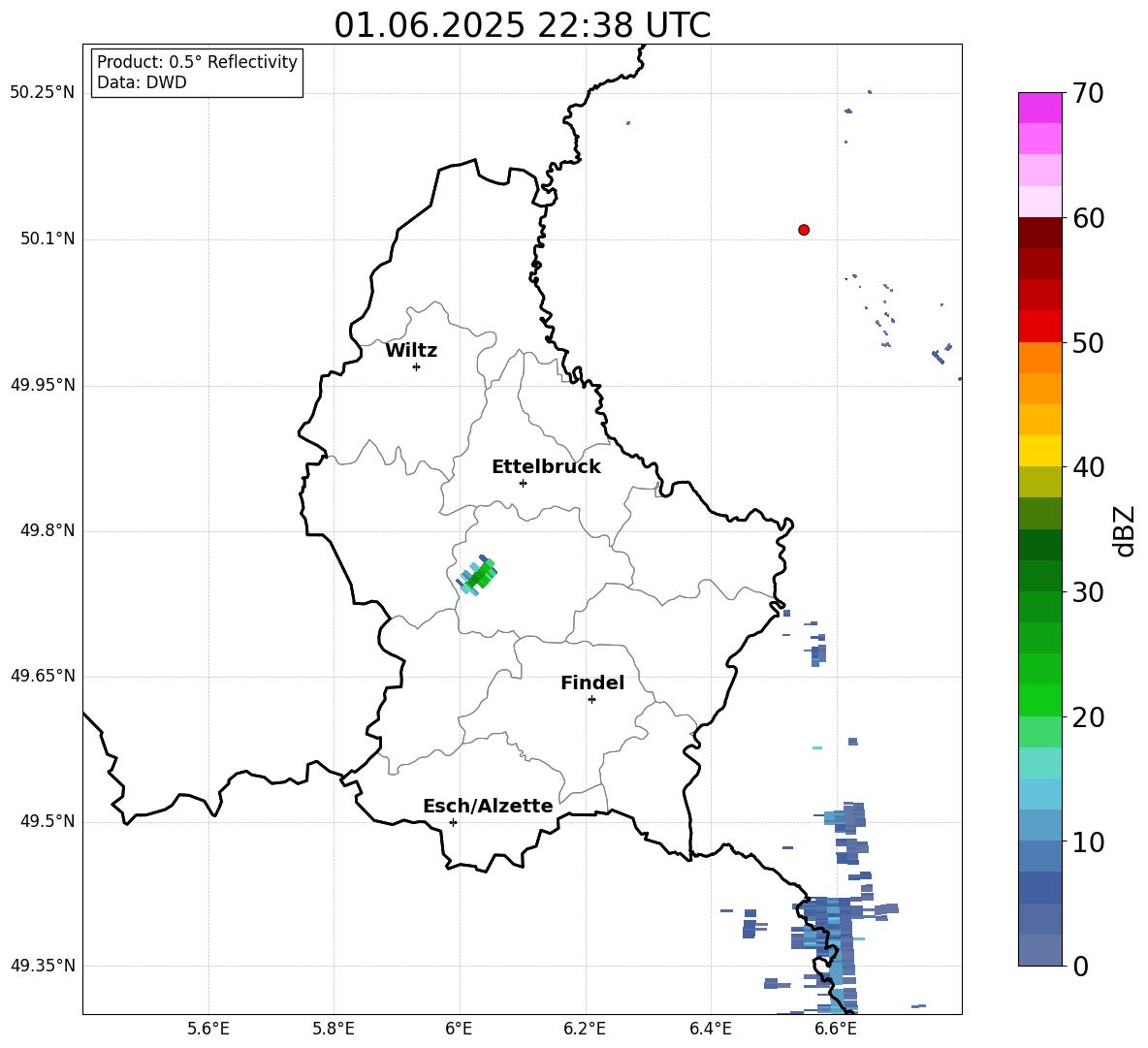Click the colorbar tick label 60

coord(1088,218)
